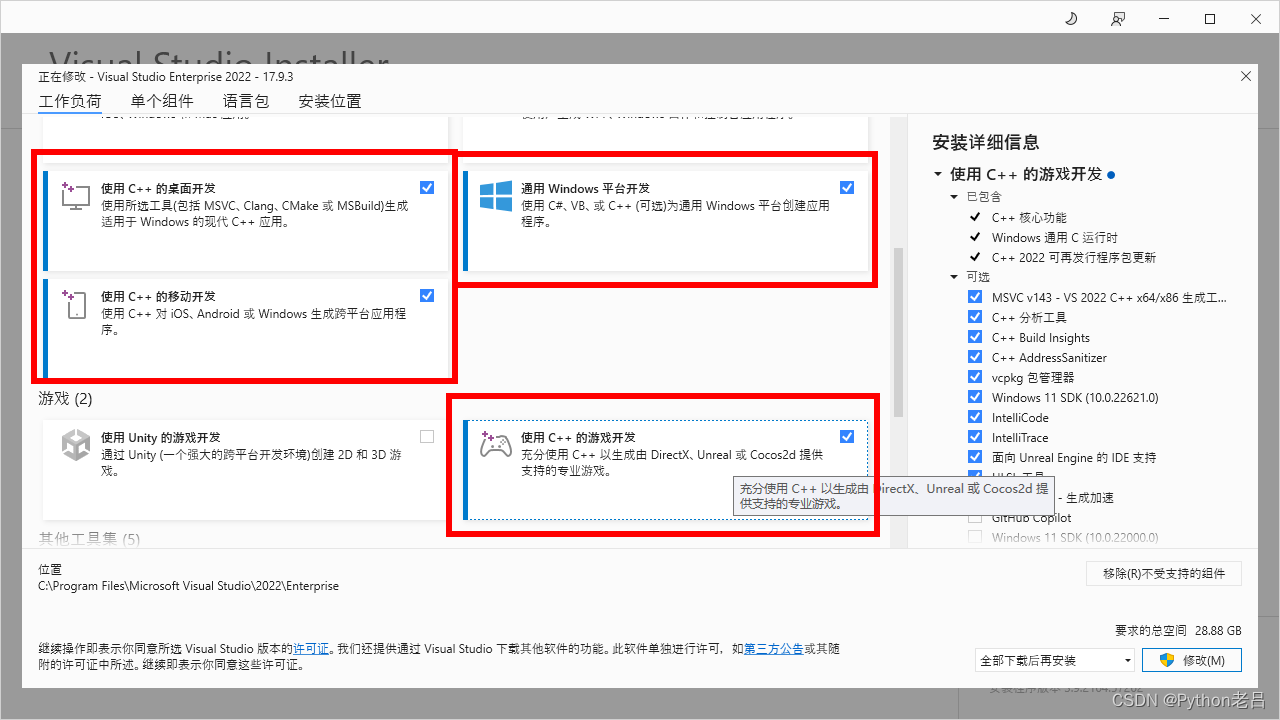Click the Universal Windows Platform logo icon
Viewport: 1280px width, 720px height.
(x=495, y=195)
